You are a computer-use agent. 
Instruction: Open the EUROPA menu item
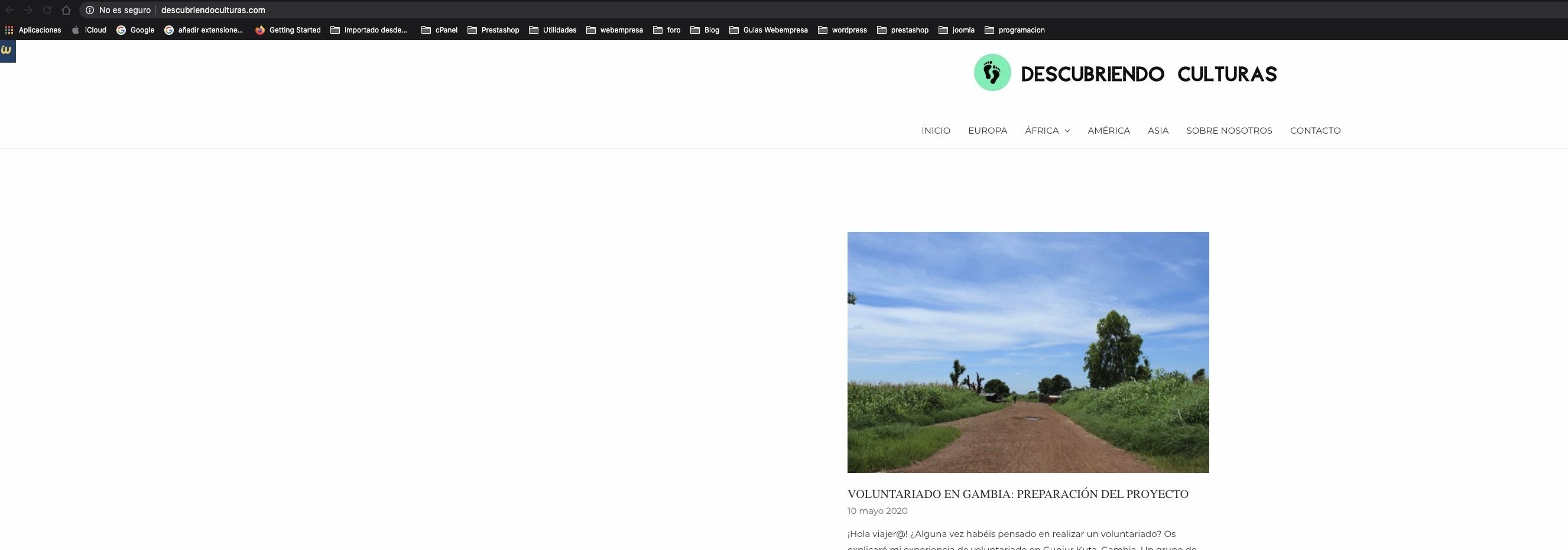pyautogui.click(x=987, y=130)
